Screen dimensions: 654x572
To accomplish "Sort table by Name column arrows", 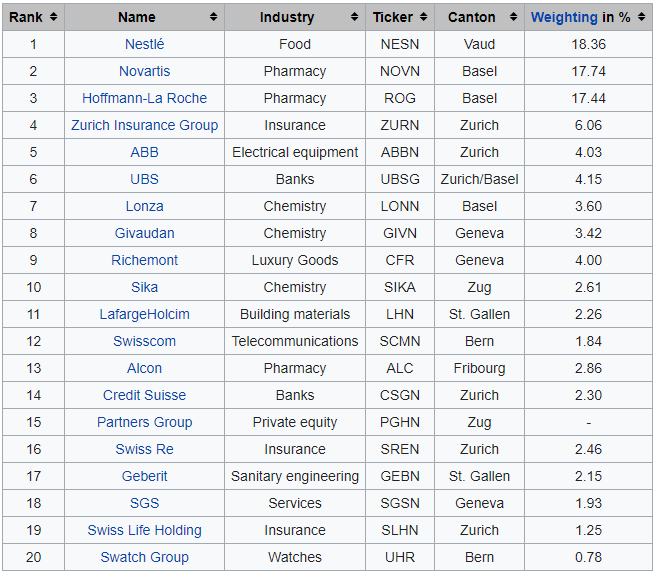I will coord(213,17).
